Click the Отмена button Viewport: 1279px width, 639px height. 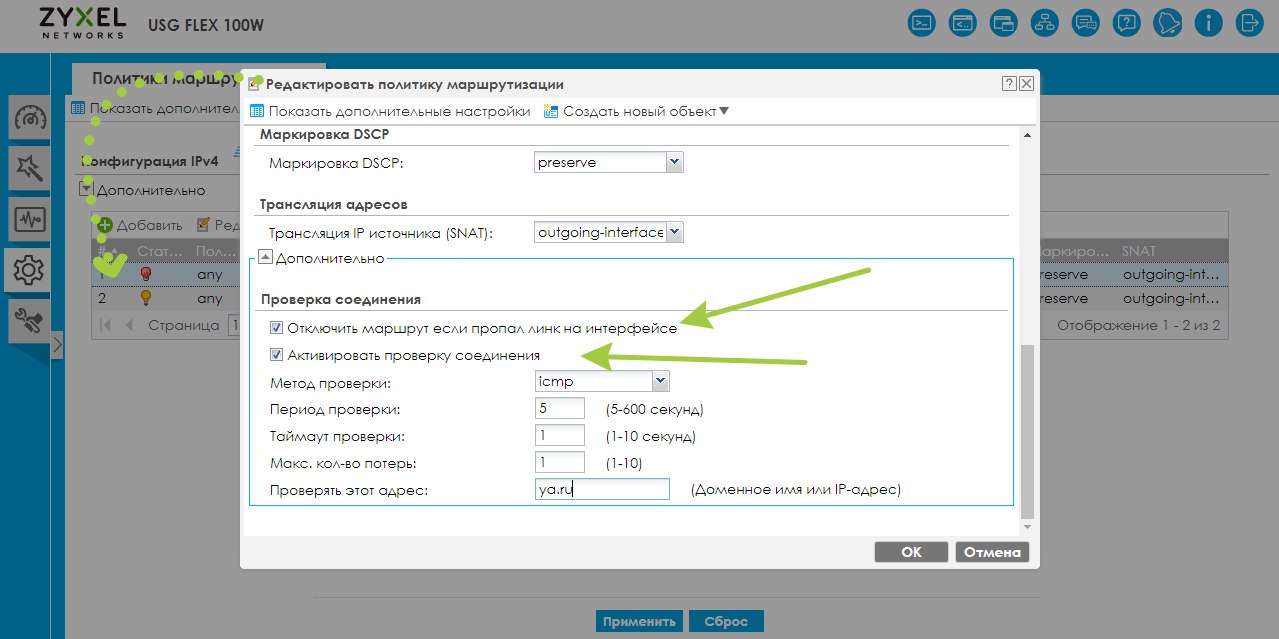pyautogui.click(x=992, y=552)
